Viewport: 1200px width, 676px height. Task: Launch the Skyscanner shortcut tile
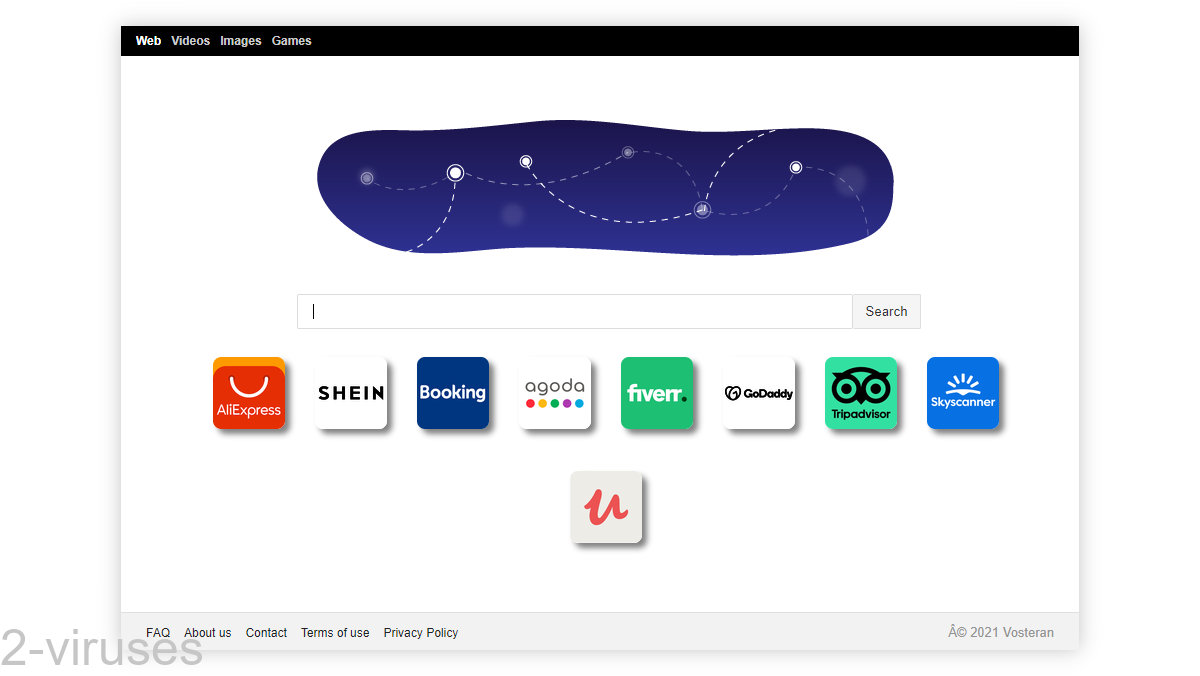click(x=963, y=393)
